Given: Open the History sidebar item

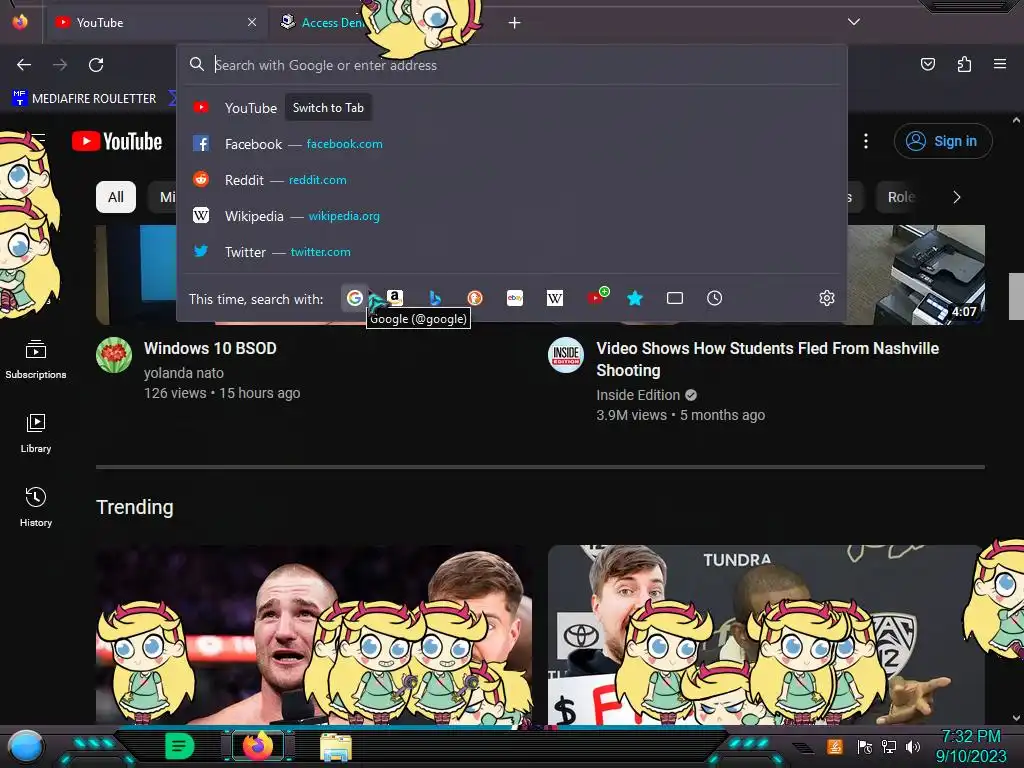Looking at the screenshot, I should 36,507.
